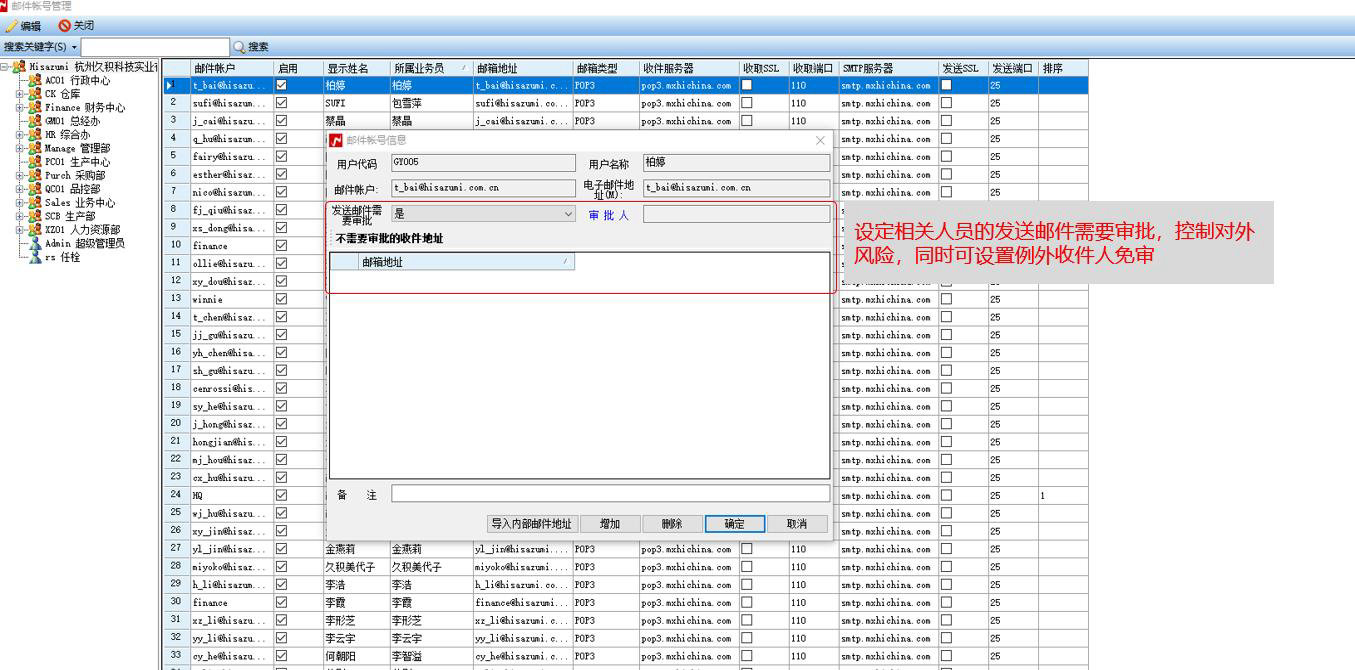Click the 关闭 red stop icon
This screenshot has width=1355, height=670.
pyautogui.click(x=65, y=26)
